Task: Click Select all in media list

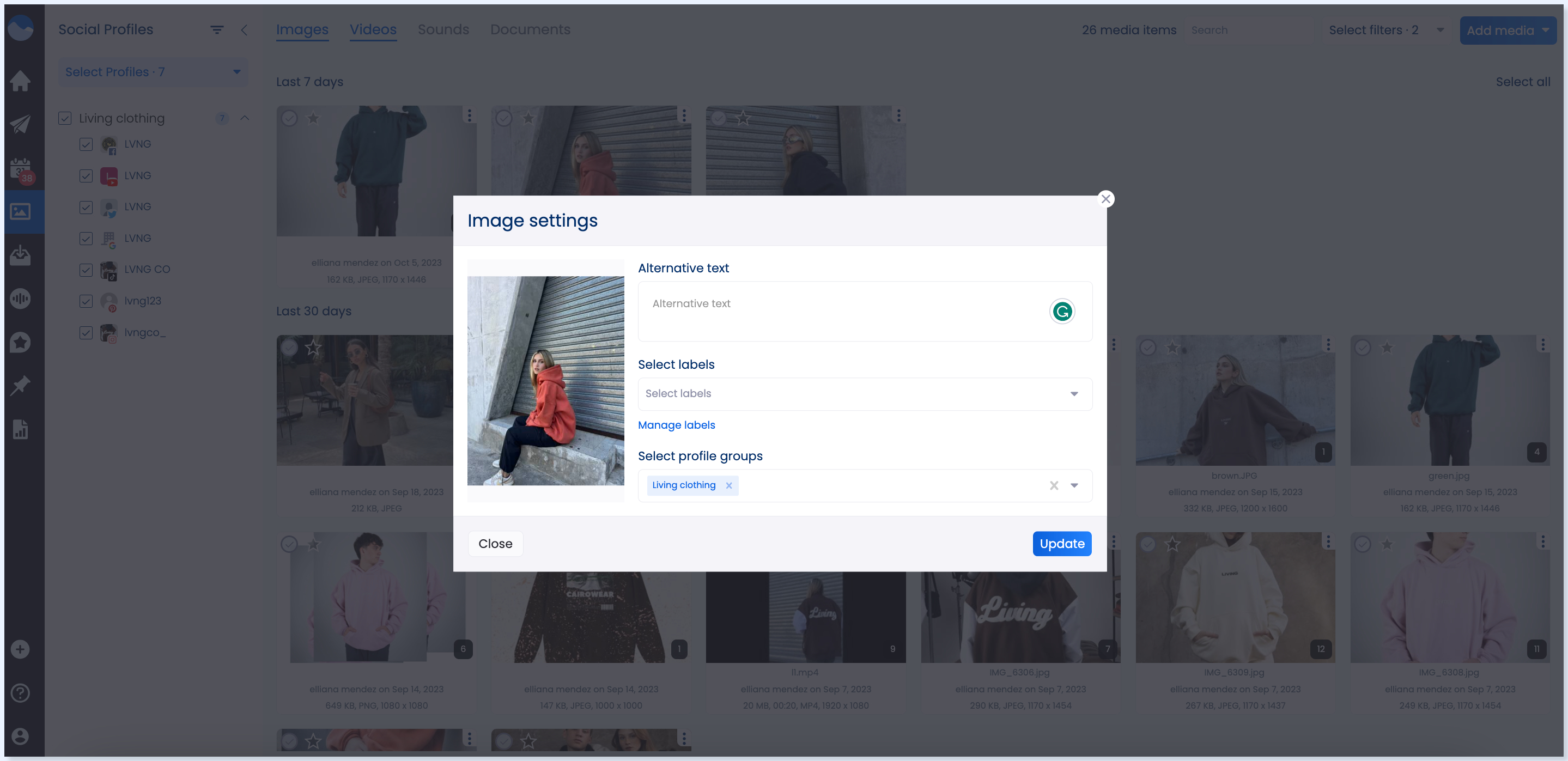Action: (x=1523, y=82)
